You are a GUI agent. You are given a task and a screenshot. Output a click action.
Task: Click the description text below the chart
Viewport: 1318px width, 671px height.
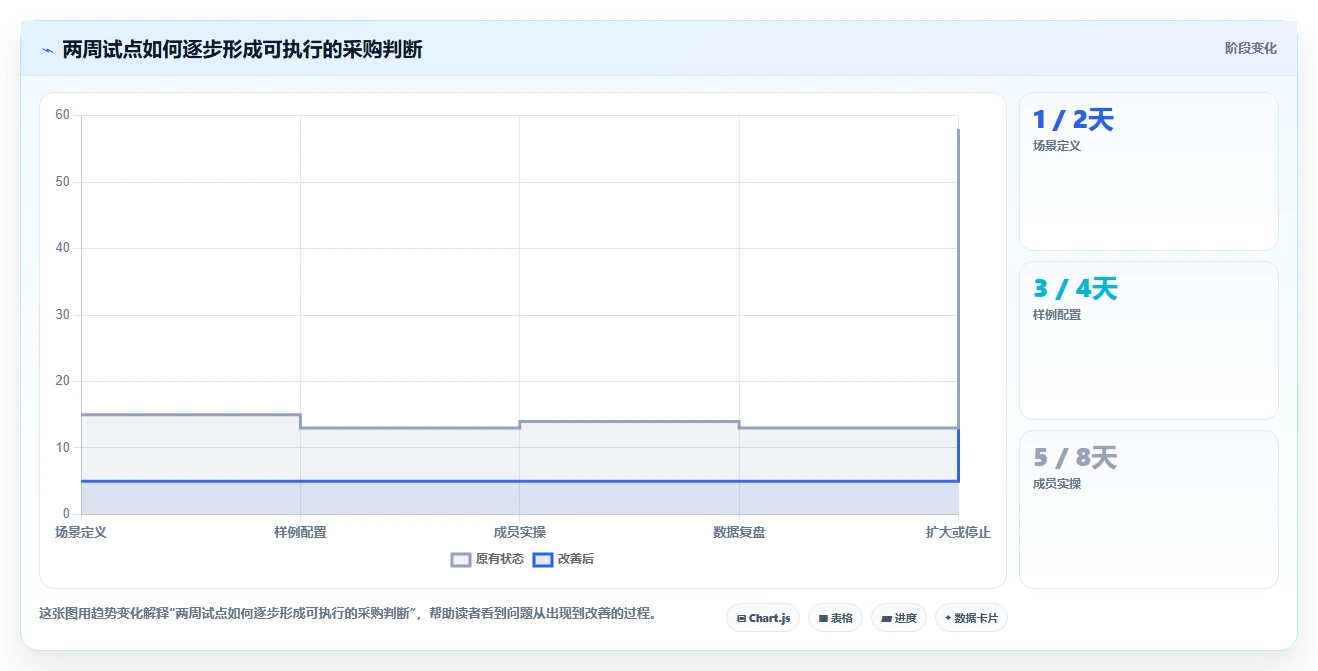[347, 614]
